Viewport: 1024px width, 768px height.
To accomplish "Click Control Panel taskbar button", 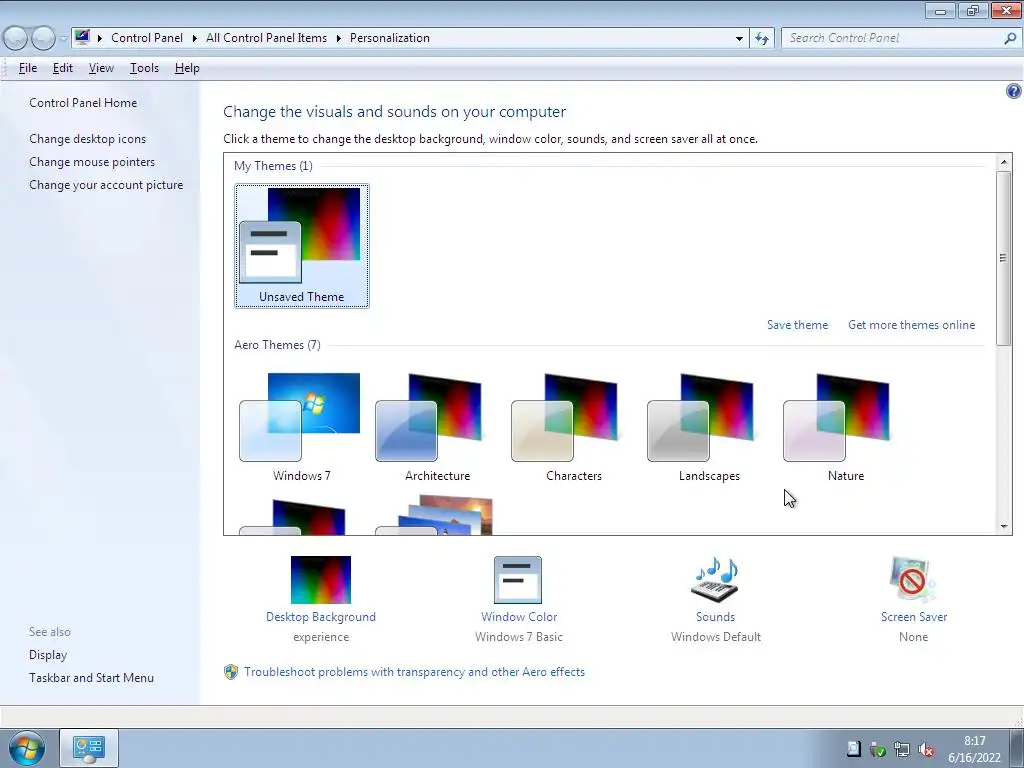I will point(89,748).
